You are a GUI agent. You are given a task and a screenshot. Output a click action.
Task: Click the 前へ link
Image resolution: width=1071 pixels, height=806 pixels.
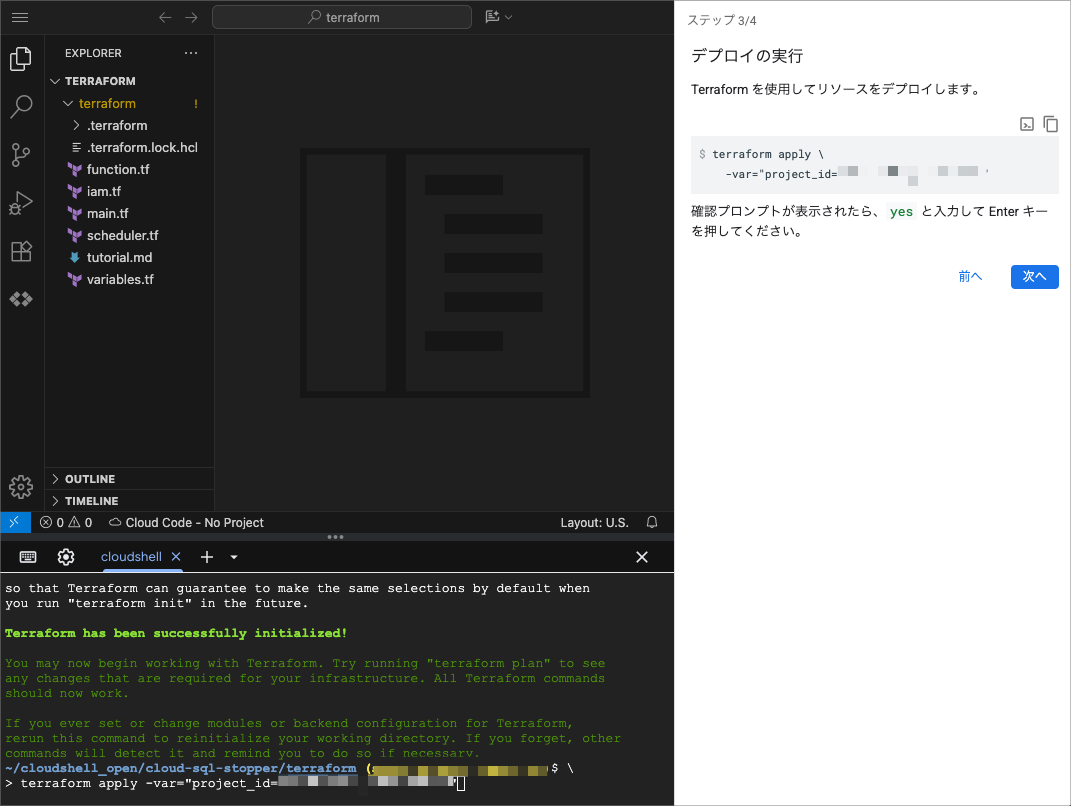pos(970,276)
